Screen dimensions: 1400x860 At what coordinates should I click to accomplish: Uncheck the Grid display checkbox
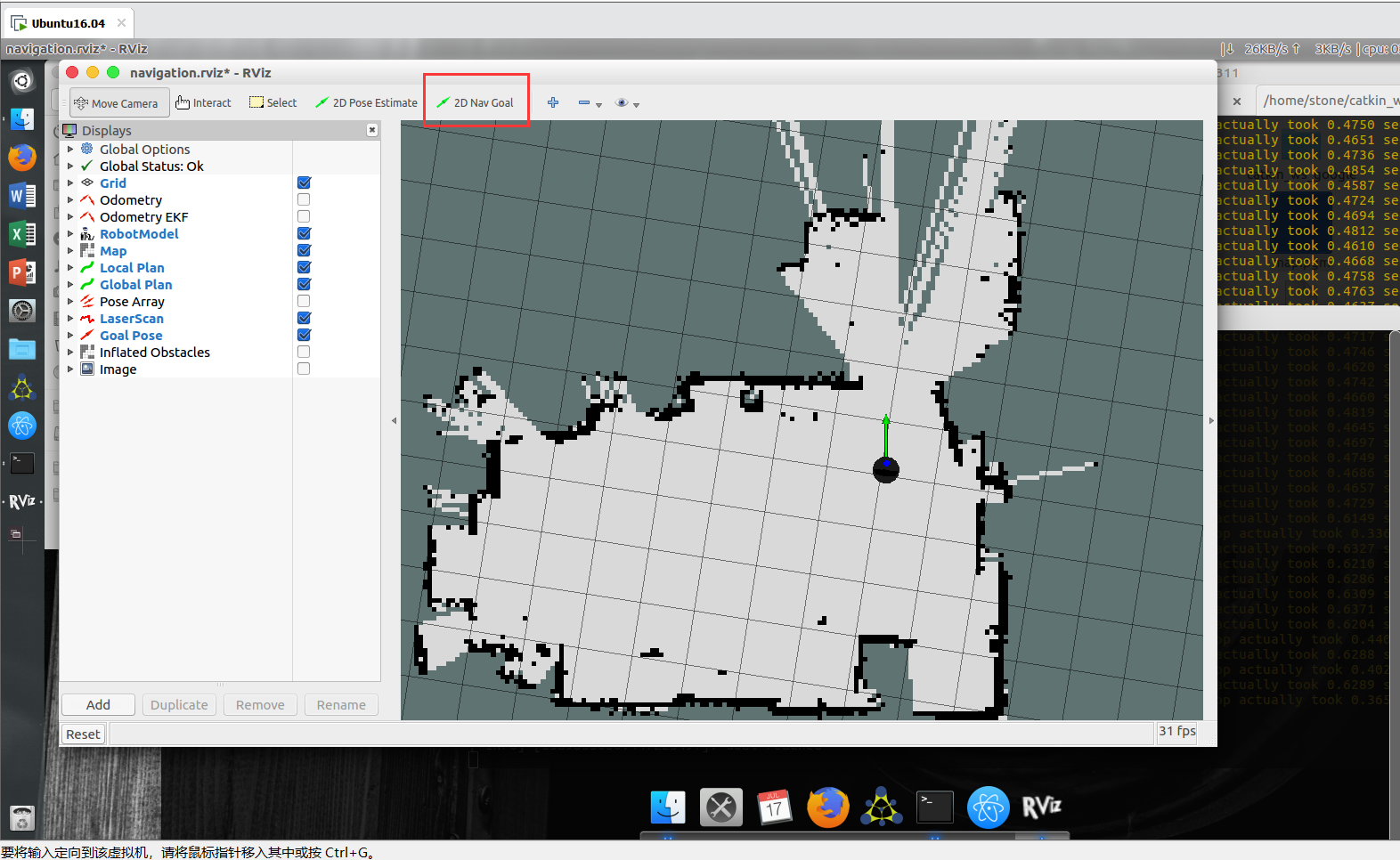[304, 183]
